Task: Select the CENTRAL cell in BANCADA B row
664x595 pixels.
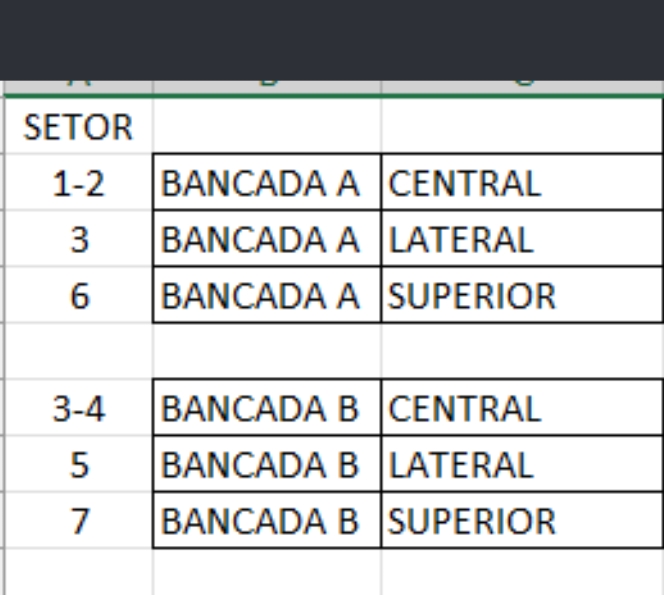Action: tap(523, 407)
